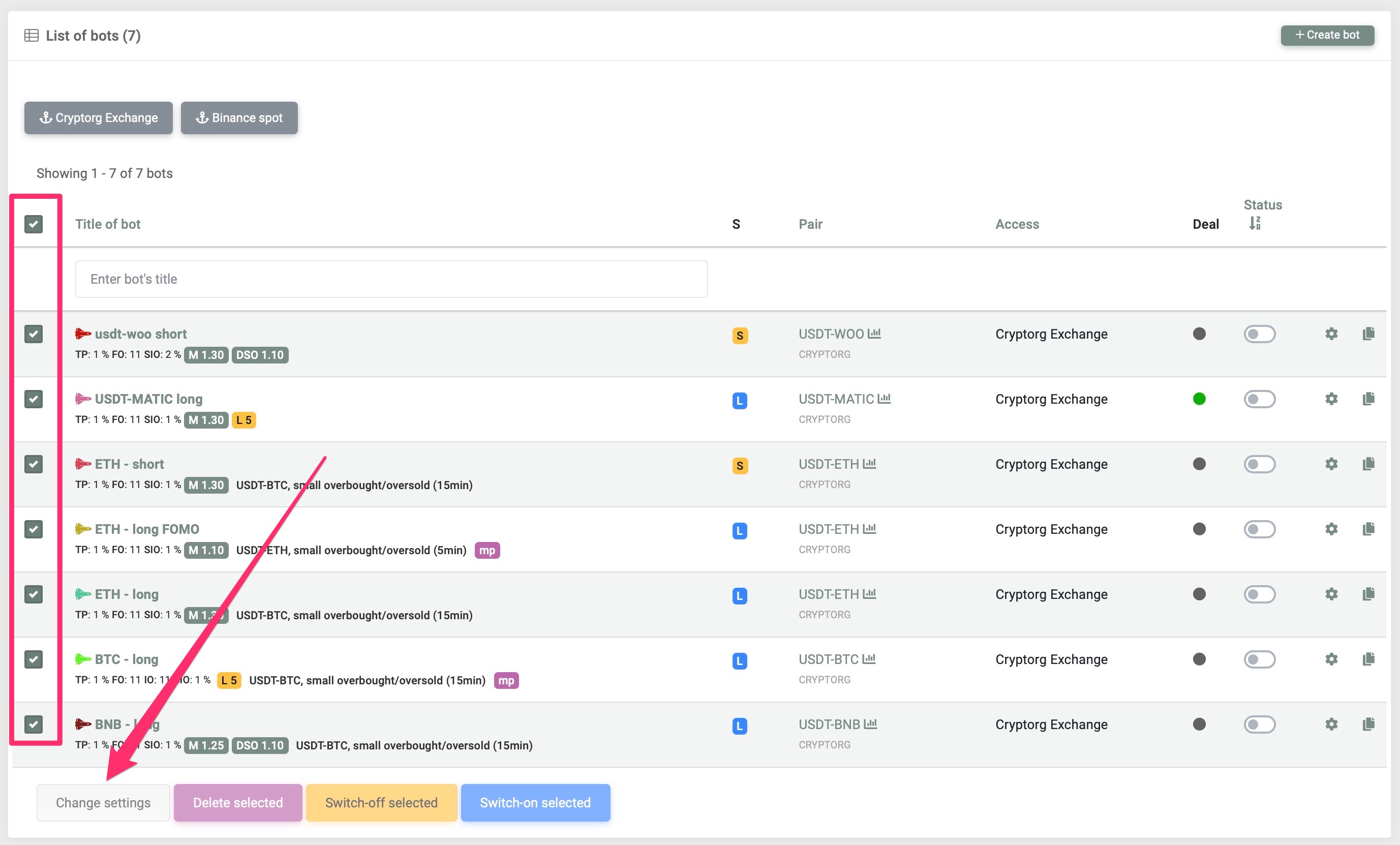Click Switch-off selected button
This screenshot has width=1400, height=845.
pyautogui.click(x=381, y=802)
